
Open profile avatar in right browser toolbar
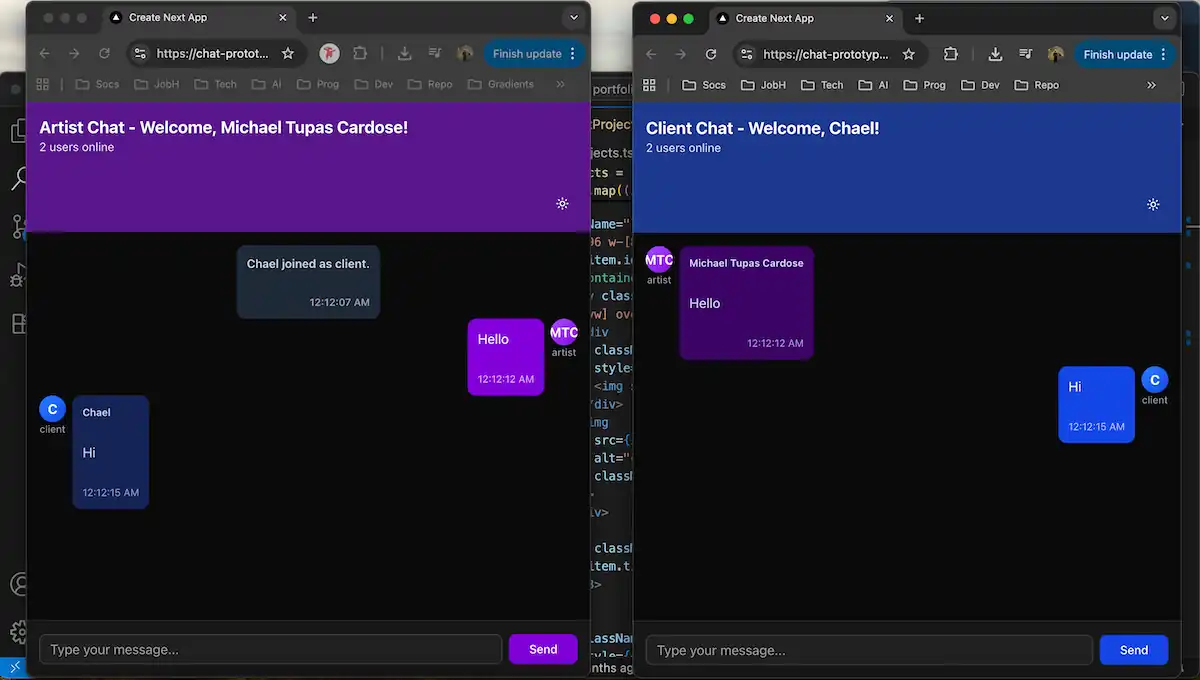1056,55
